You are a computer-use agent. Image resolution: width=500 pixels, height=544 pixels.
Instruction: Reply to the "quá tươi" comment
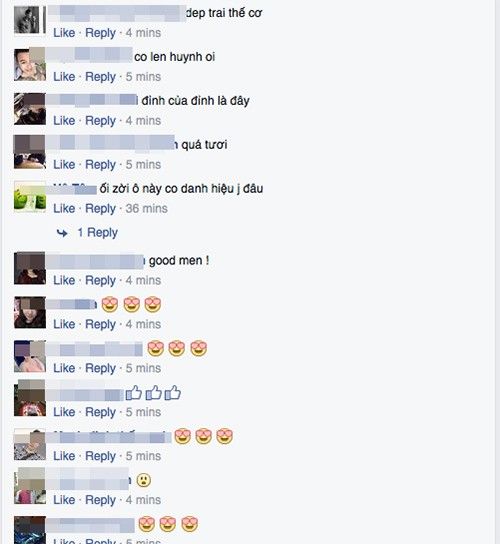coord(100,164)
